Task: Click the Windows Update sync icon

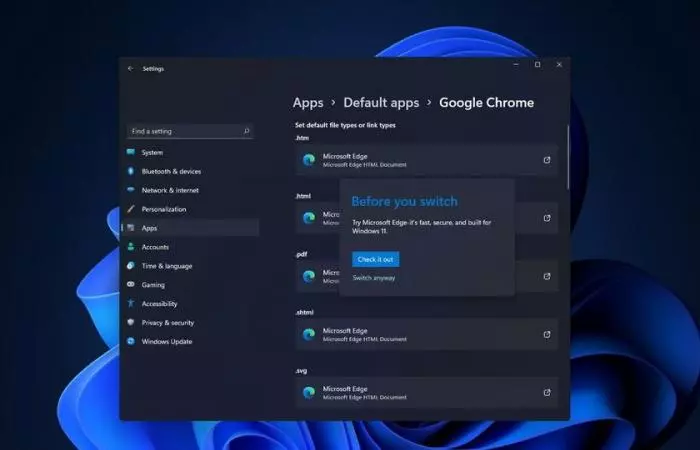Action: coord(131,341)
